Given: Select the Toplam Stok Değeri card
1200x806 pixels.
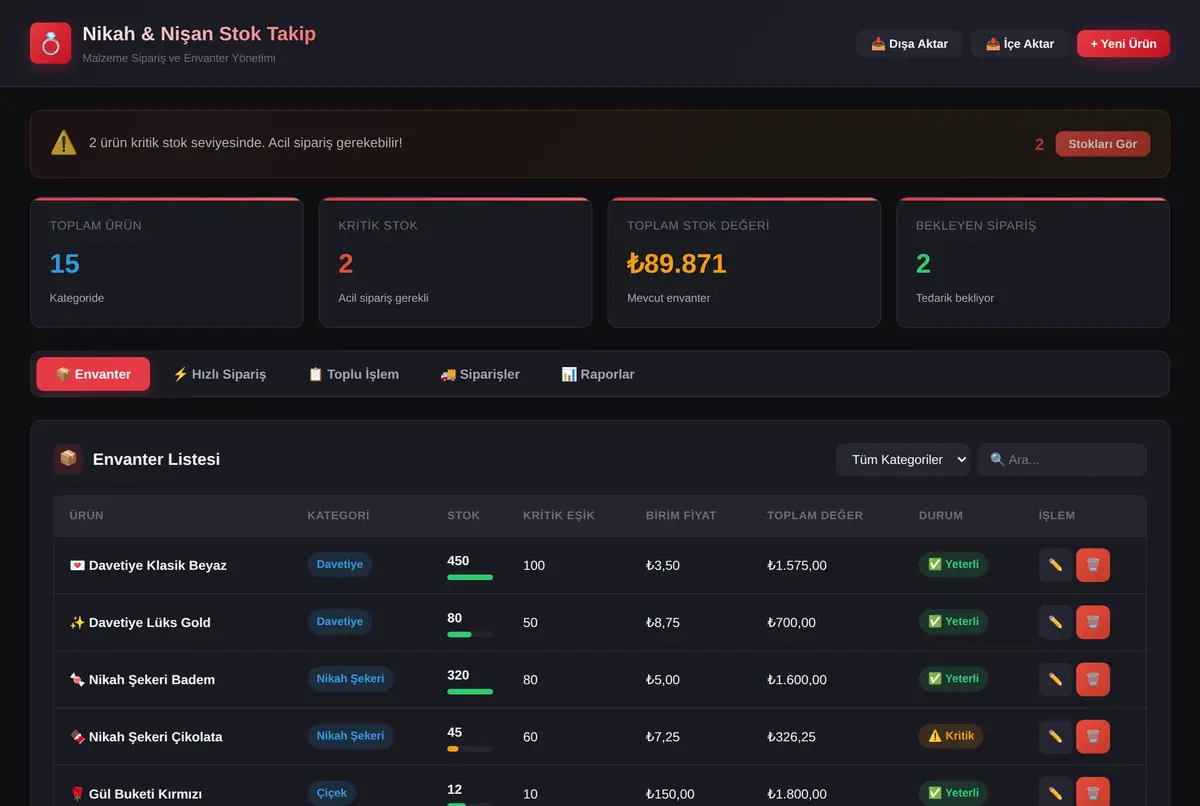Looking at the screenshot, I should point(744,263).
